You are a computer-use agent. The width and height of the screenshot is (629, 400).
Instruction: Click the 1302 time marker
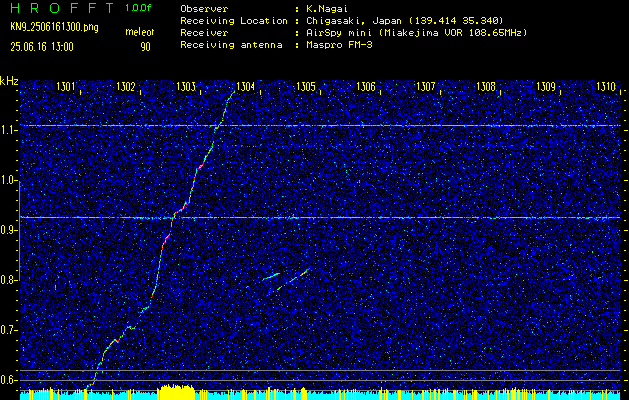(126, 87)
